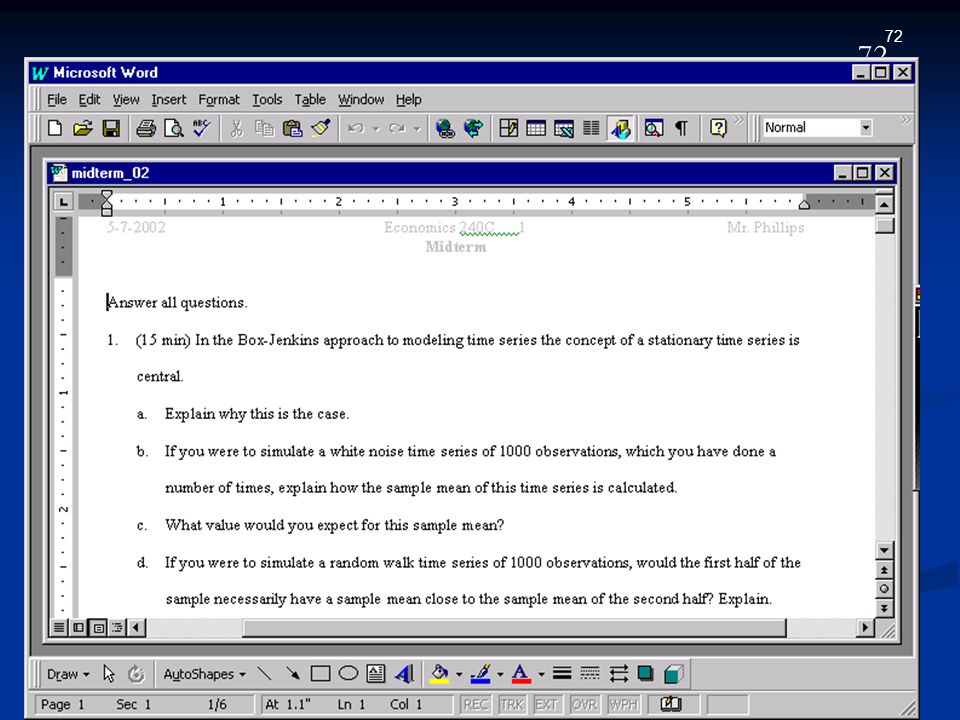
Task: Toggle EXT extend selection indicator
Action: coord(546,705)
